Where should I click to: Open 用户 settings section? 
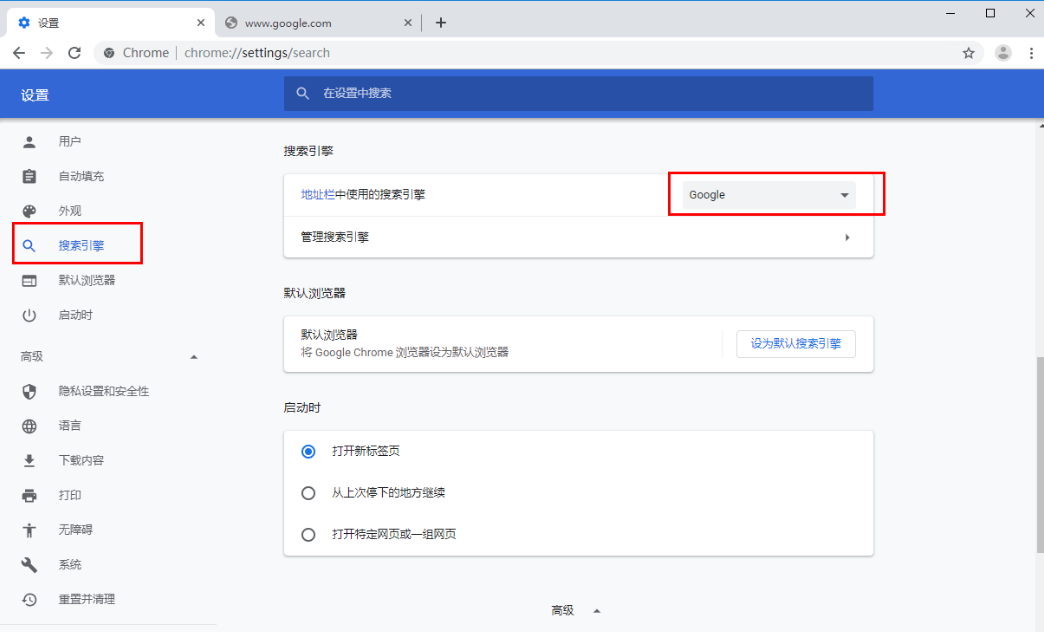(69, 141)
